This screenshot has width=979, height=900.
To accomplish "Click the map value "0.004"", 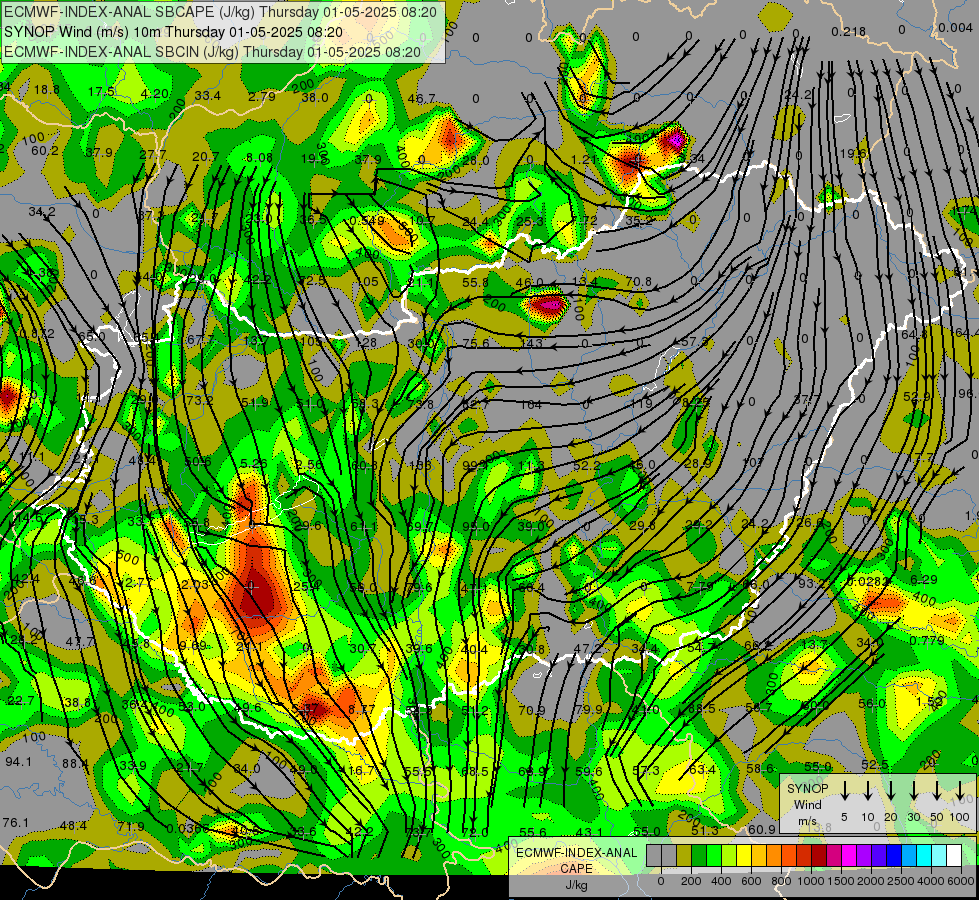I will point(955,28).
